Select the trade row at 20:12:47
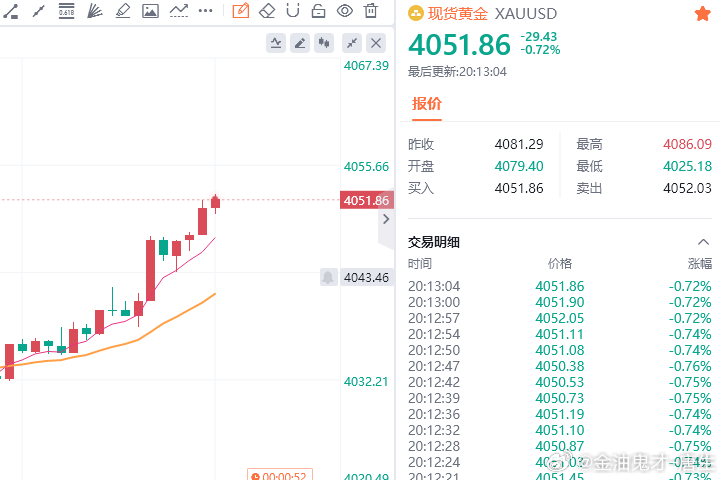Screen dimensions: 724x480 [x=560, y=366]
